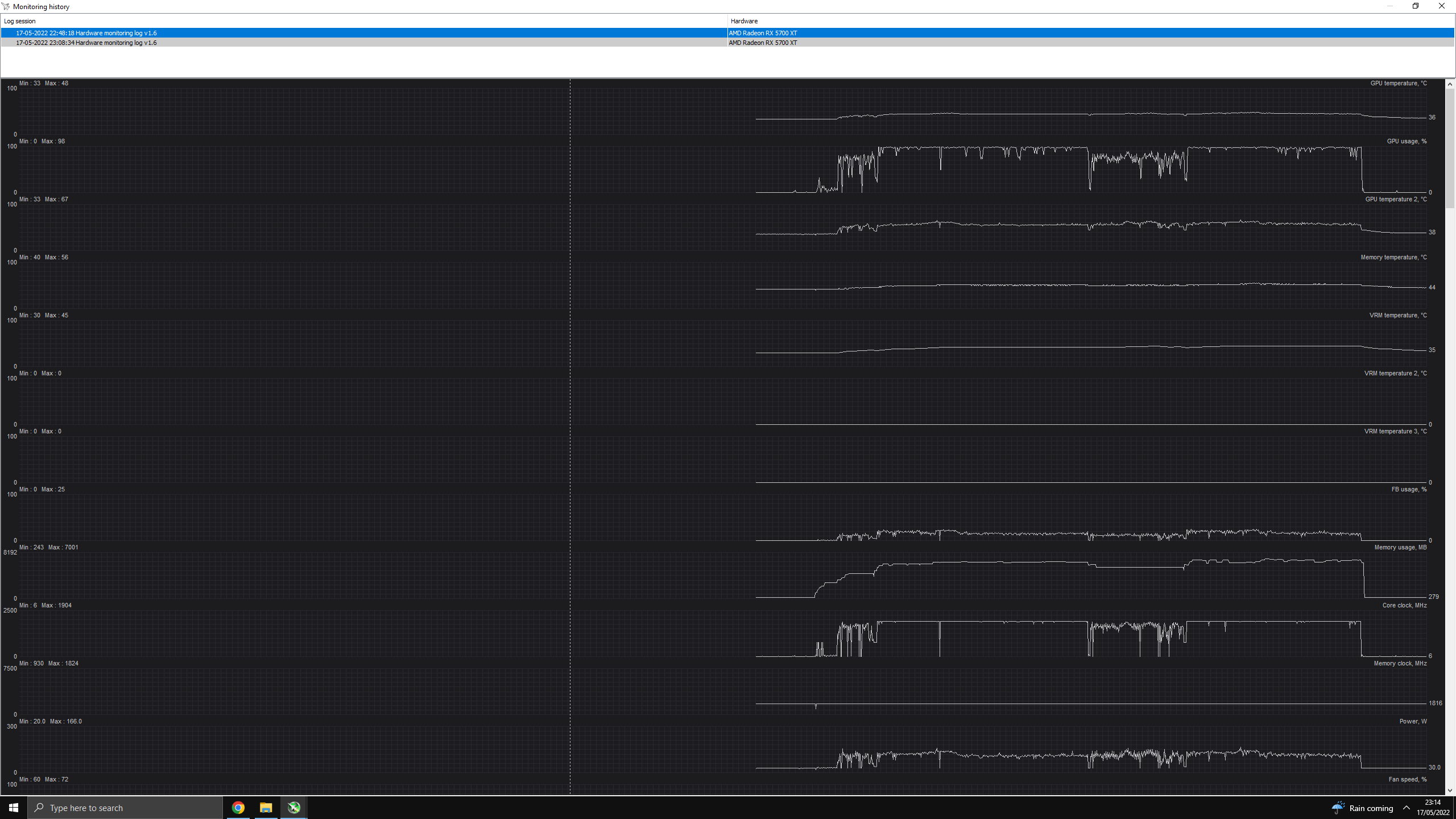Image resolution: width=1456 pixels, height=819 pixels.
Task: Click the vertical scrollbar thumb on the graphs
Action: [1450, 148]
